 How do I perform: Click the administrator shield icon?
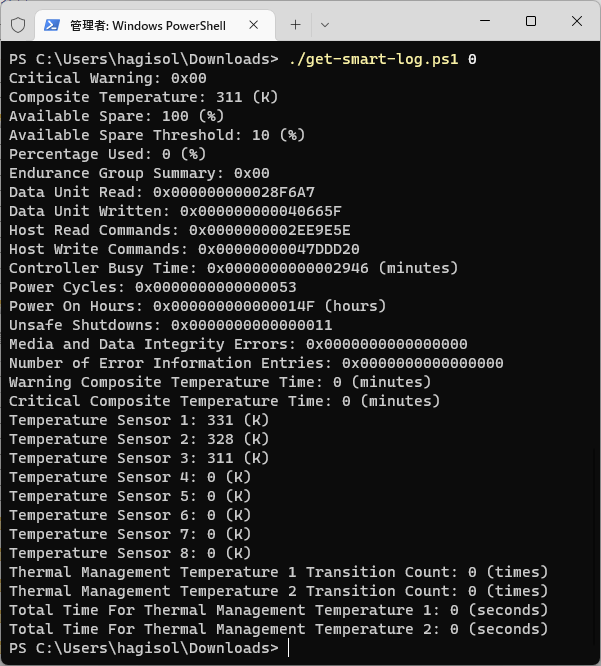[18, 25]
